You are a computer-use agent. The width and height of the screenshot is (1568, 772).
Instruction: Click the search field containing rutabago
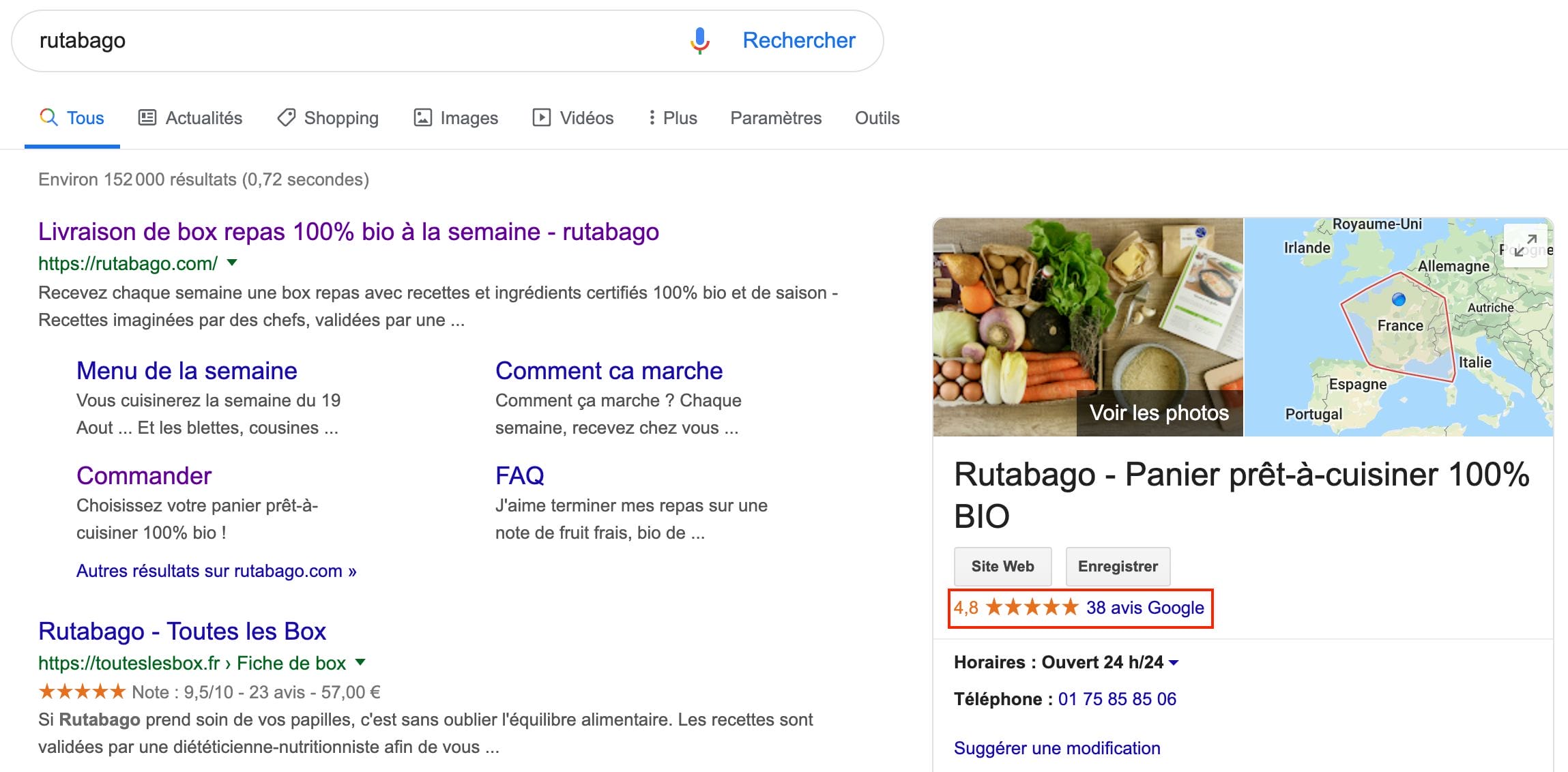(273, 40)
